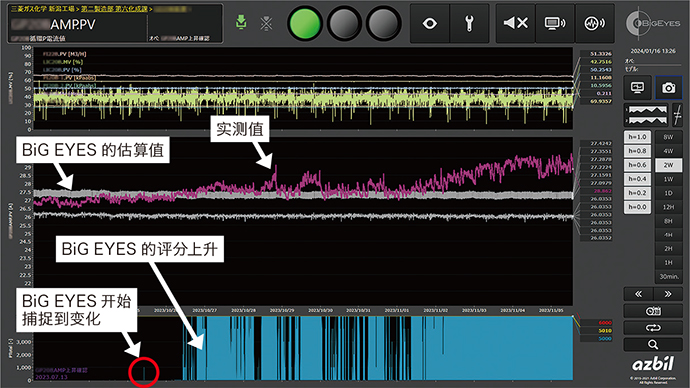Image resolution: width=690 pixels, height=388 pixels.
Task: Click the red 6000 score value
Action: (605, 322)
